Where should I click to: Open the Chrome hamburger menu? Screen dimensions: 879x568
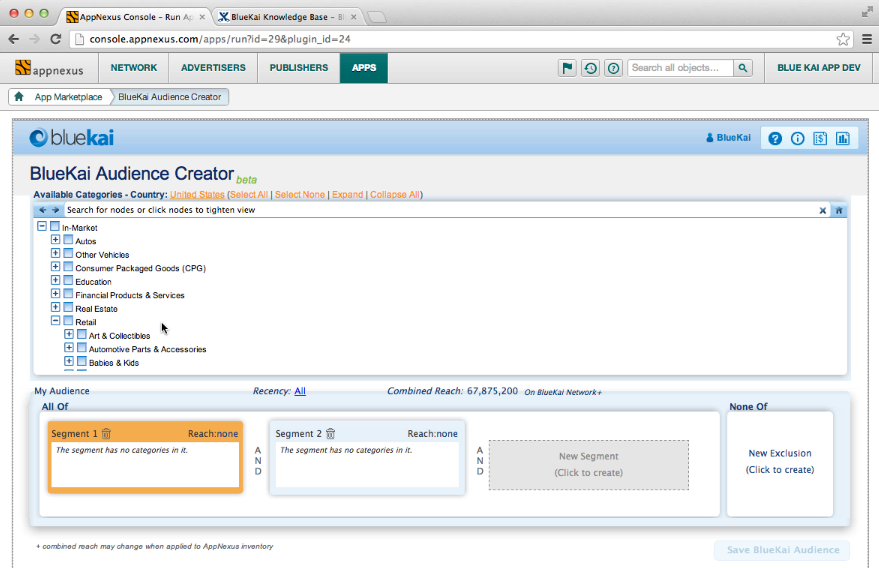click(x=867, y=39)
